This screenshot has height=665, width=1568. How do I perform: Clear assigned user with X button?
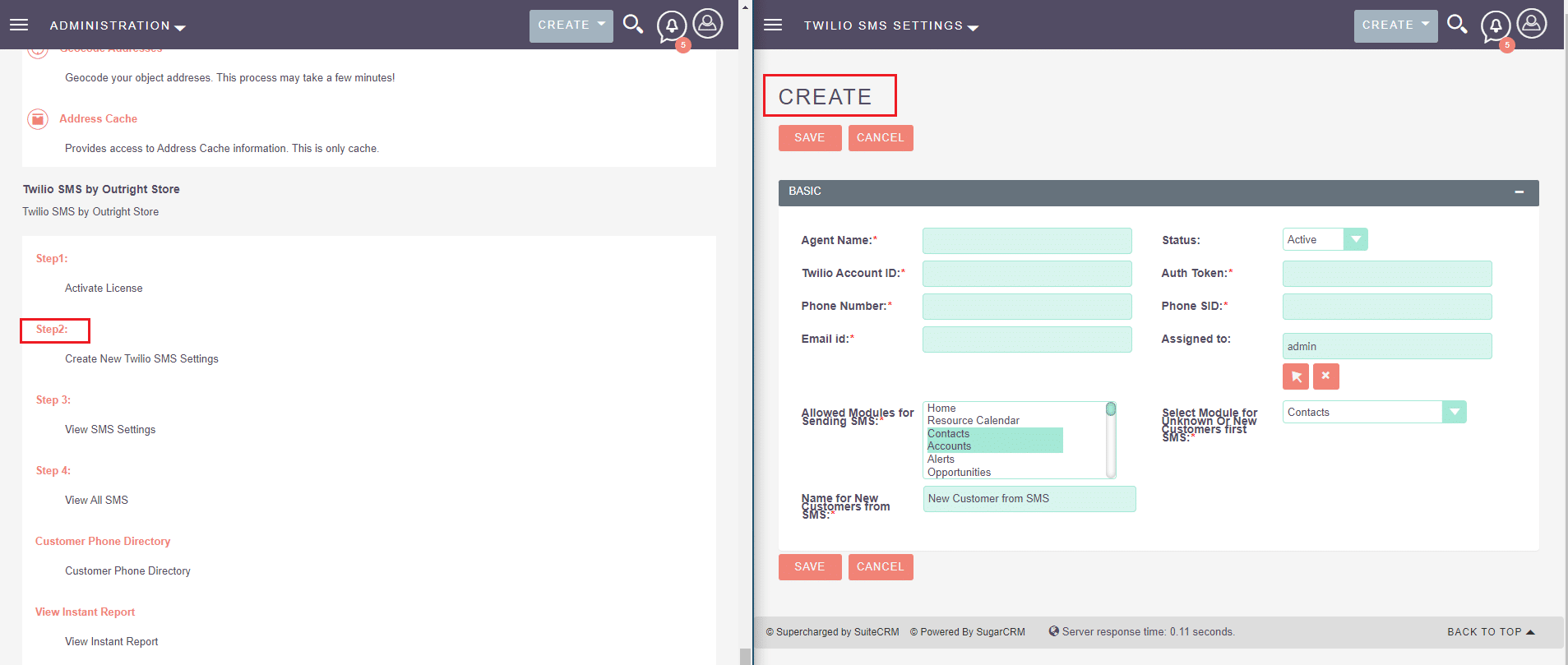(x=1325, y=376)
